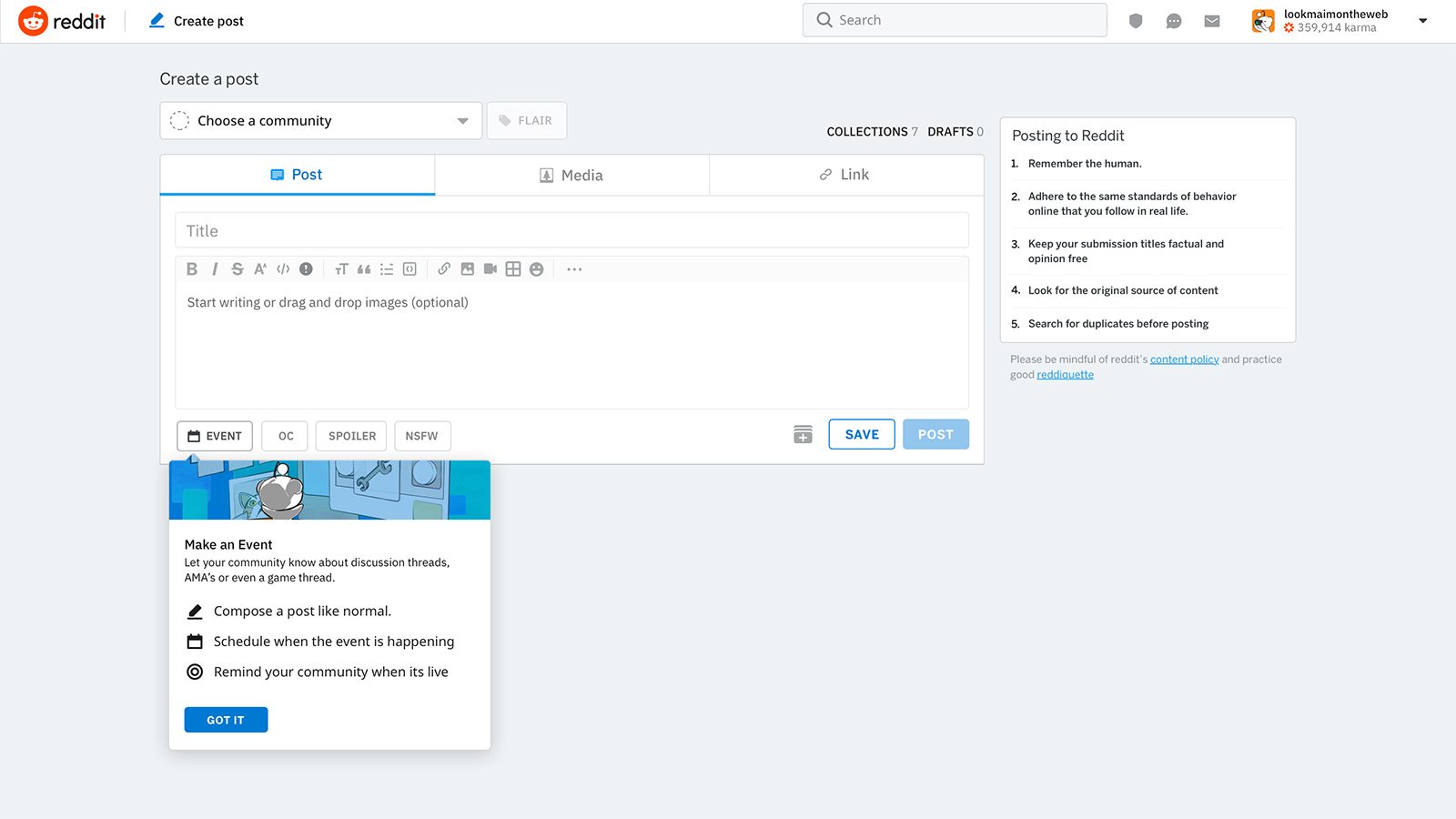Click the 'Remember the human.' rule

(x=1085, y=164)
